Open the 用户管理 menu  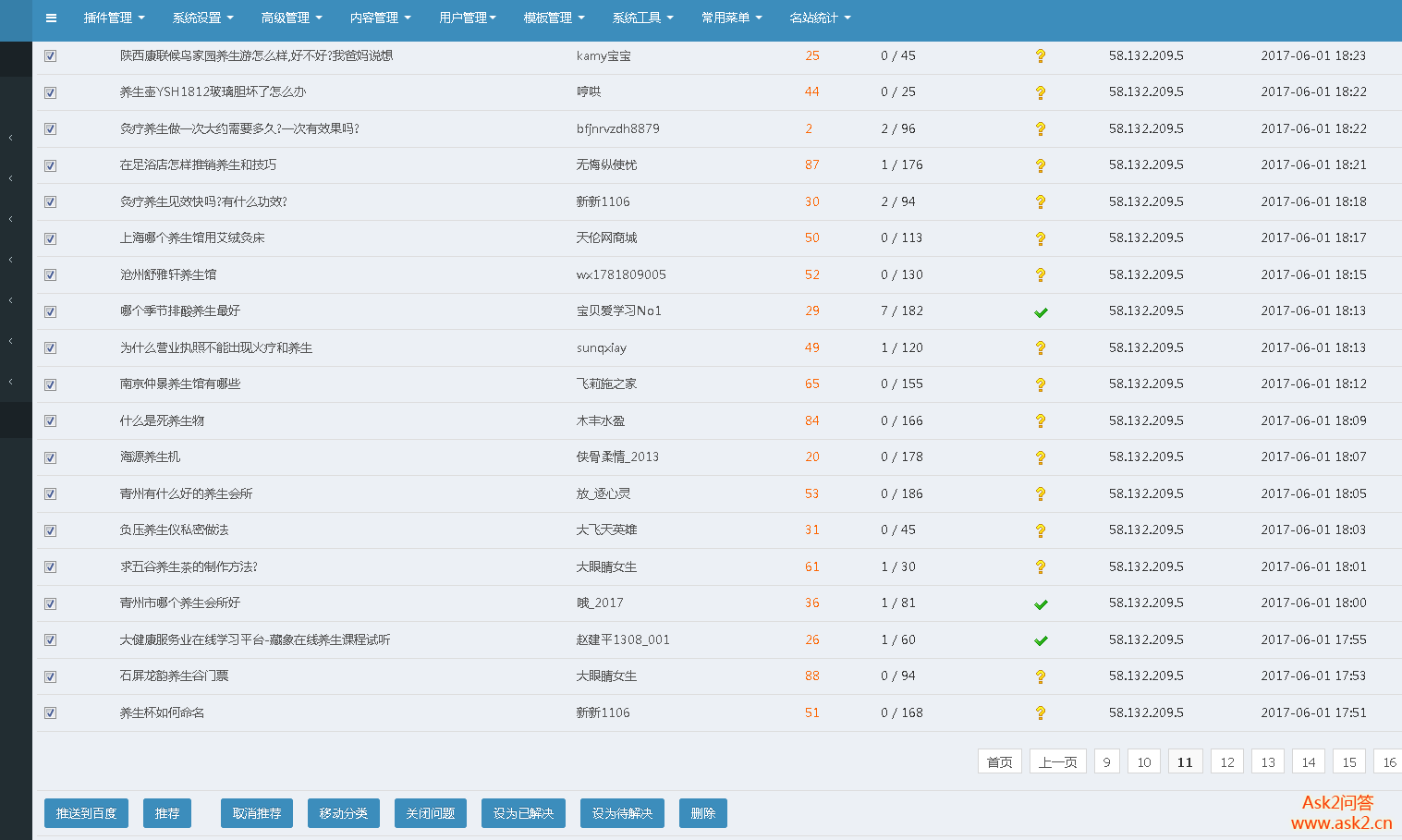tap(468, 18)
